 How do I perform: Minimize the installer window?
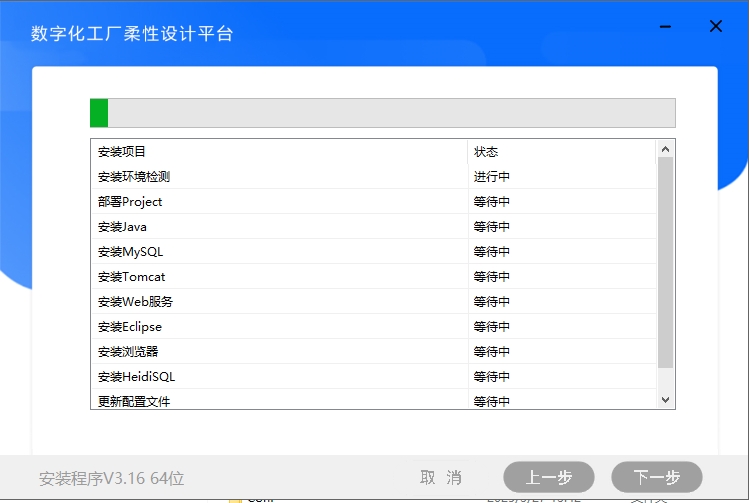point(665,27)
